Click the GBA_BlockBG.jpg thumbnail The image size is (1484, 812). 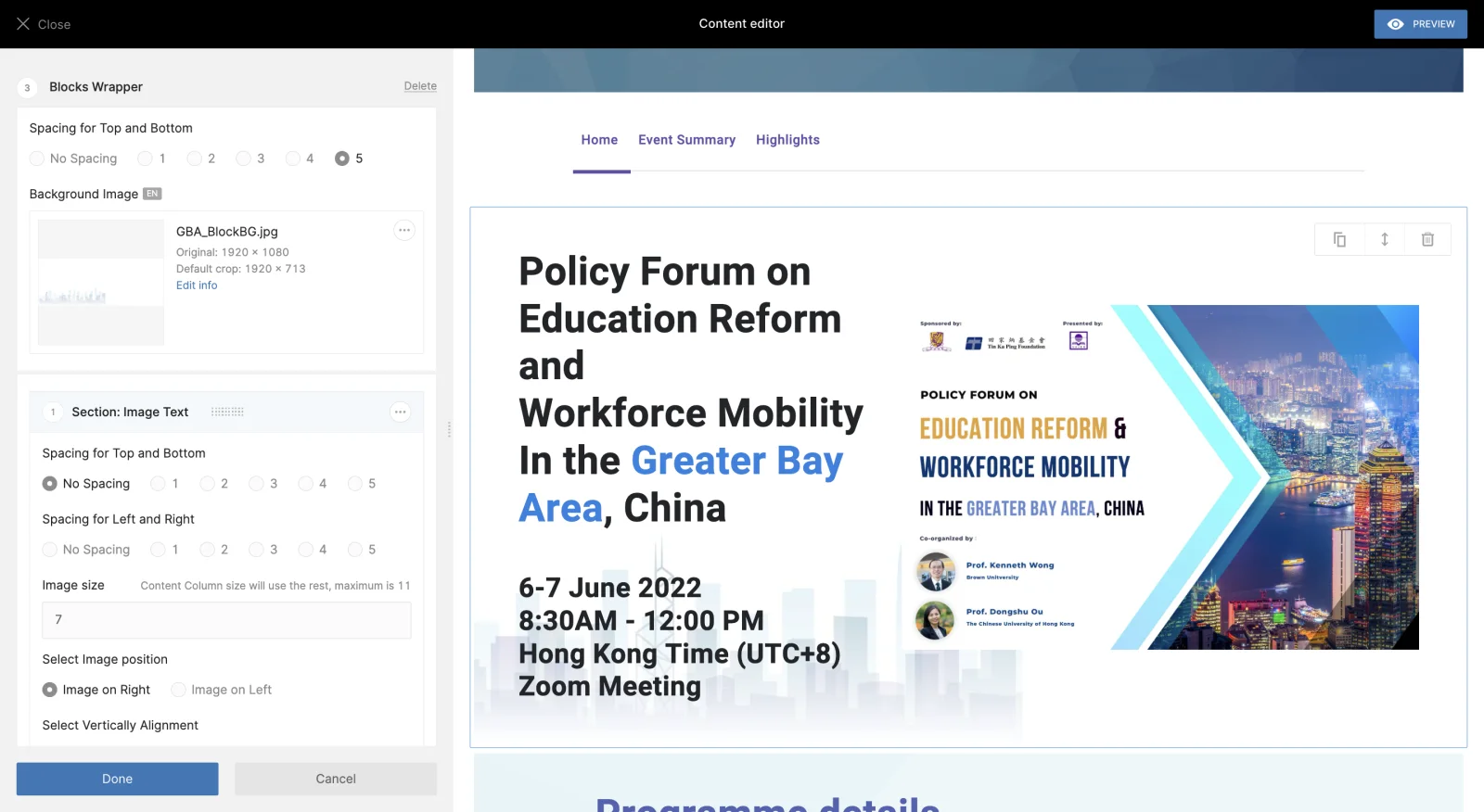click(101, 283)
